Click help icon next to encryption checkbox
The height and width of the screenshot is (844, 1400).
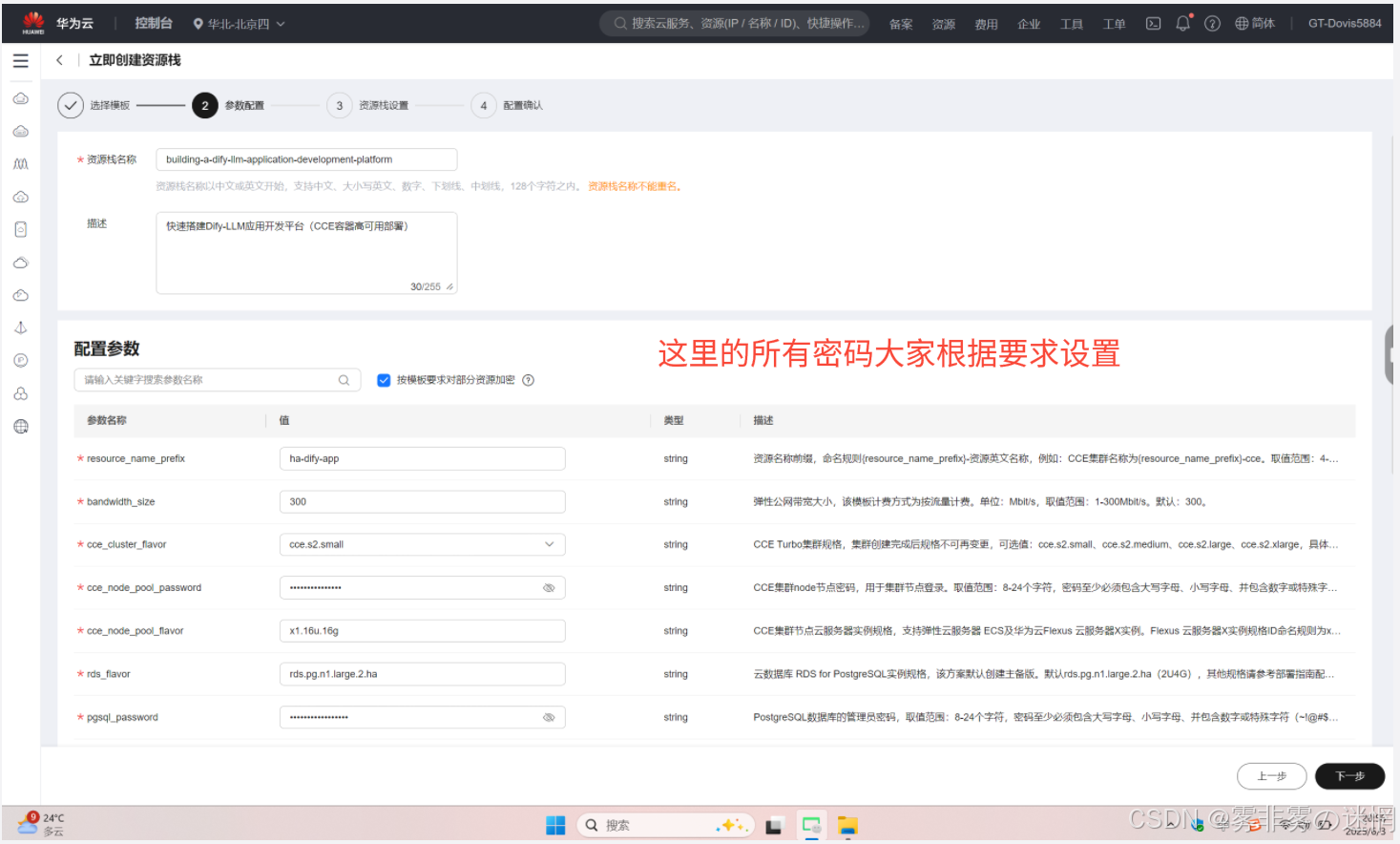tap(529, 380)
